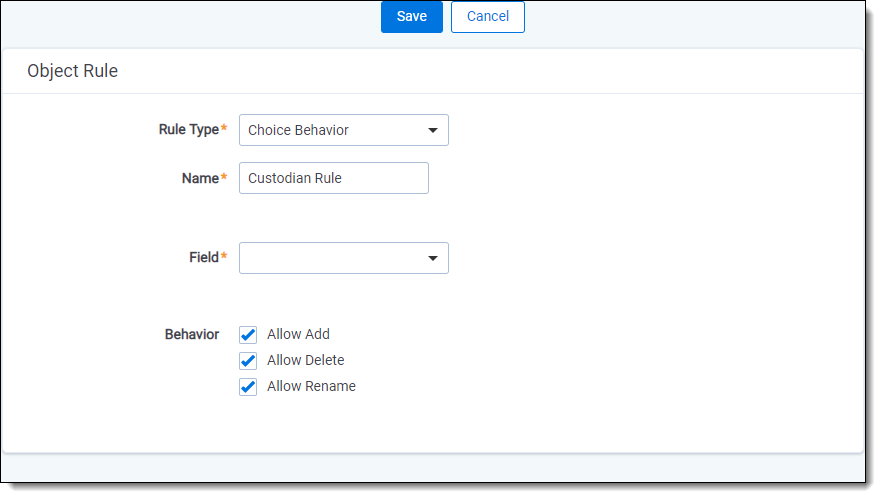The width and height of the screenshot is (881, 498).
Task: Click the Name field label
Action: [x=200, y=178]
